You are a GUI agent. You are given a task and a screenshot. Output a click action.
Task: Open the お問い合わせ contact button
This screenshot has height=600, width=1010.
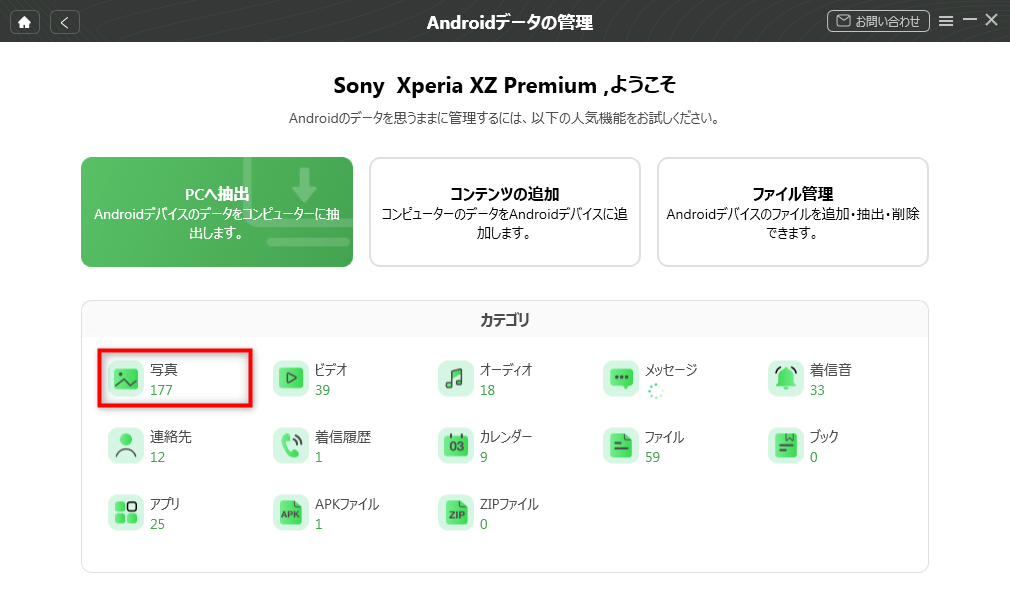pos(878,21)
